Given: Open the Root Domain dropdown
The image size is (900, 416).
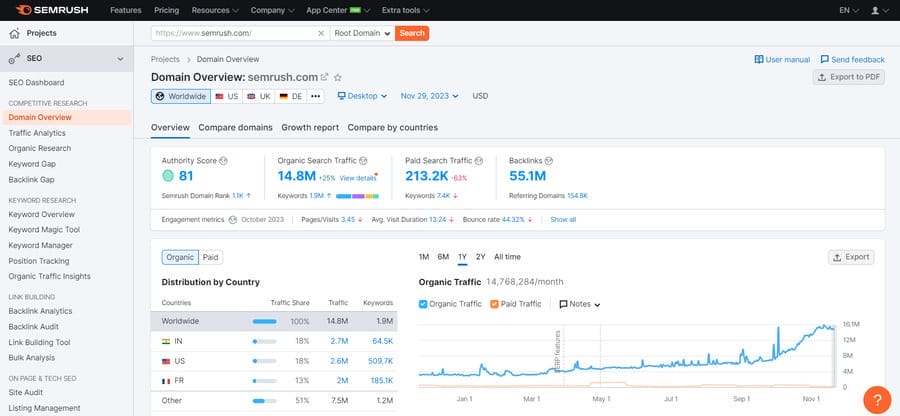Looking at the screenshot, I should click(362, 33).
